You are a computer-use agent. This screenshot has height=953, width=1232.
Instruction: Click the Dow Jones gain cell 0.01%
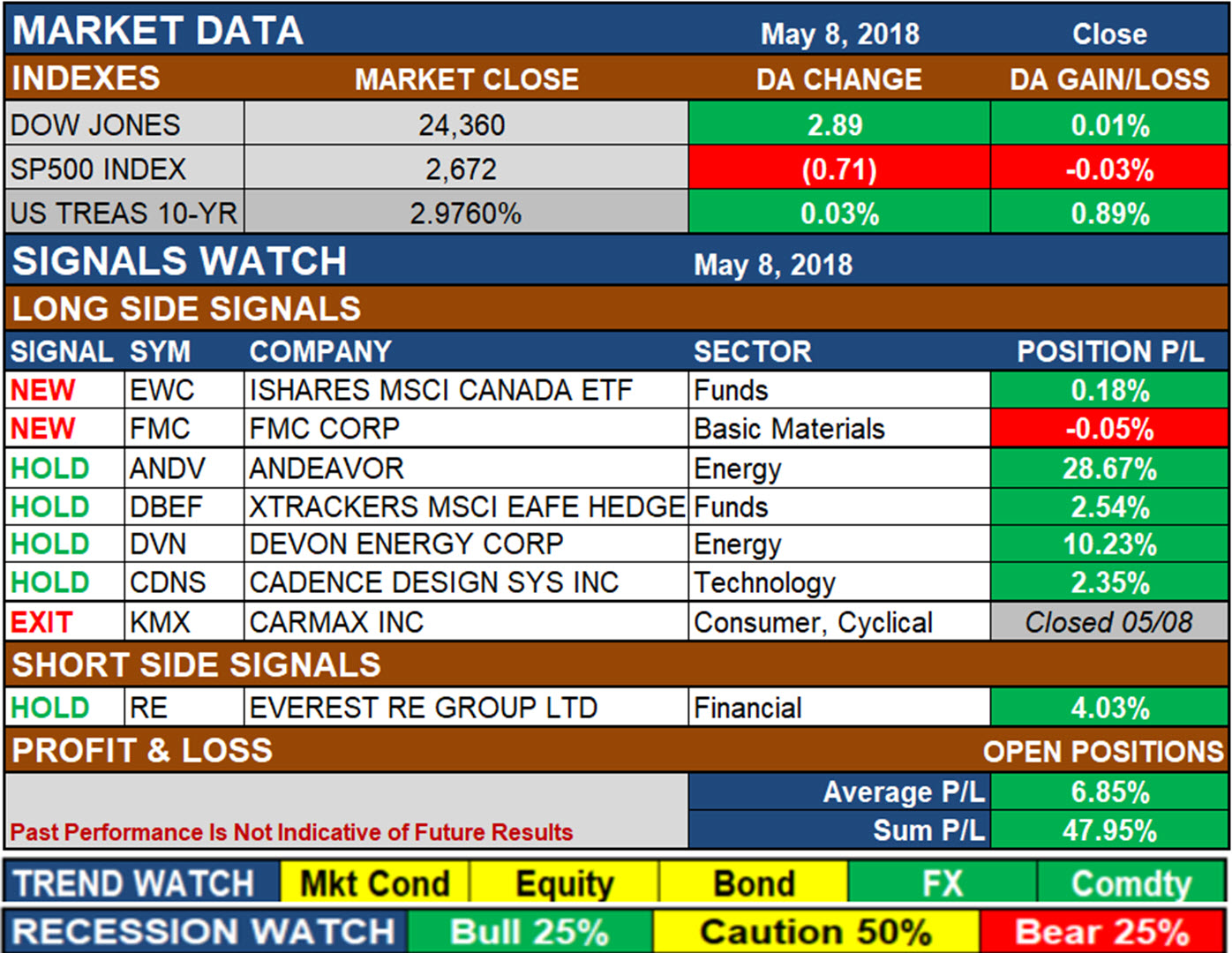[x=1109, y=124]
